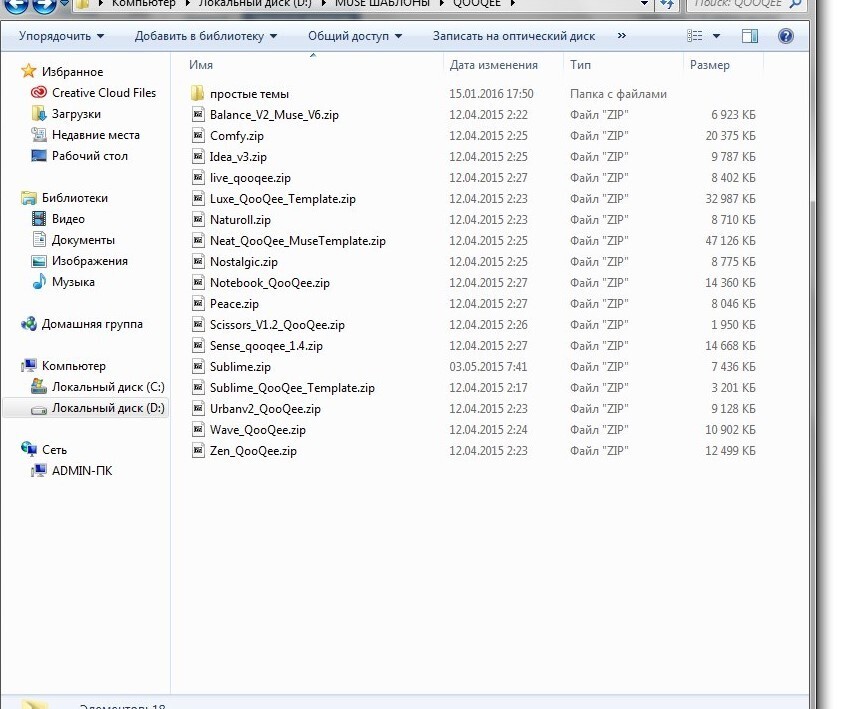Viewport: 868px width, 709px height.
Task: Click the Balance_V2_Muse_V6.zip file icon
Action: (198, 115)
